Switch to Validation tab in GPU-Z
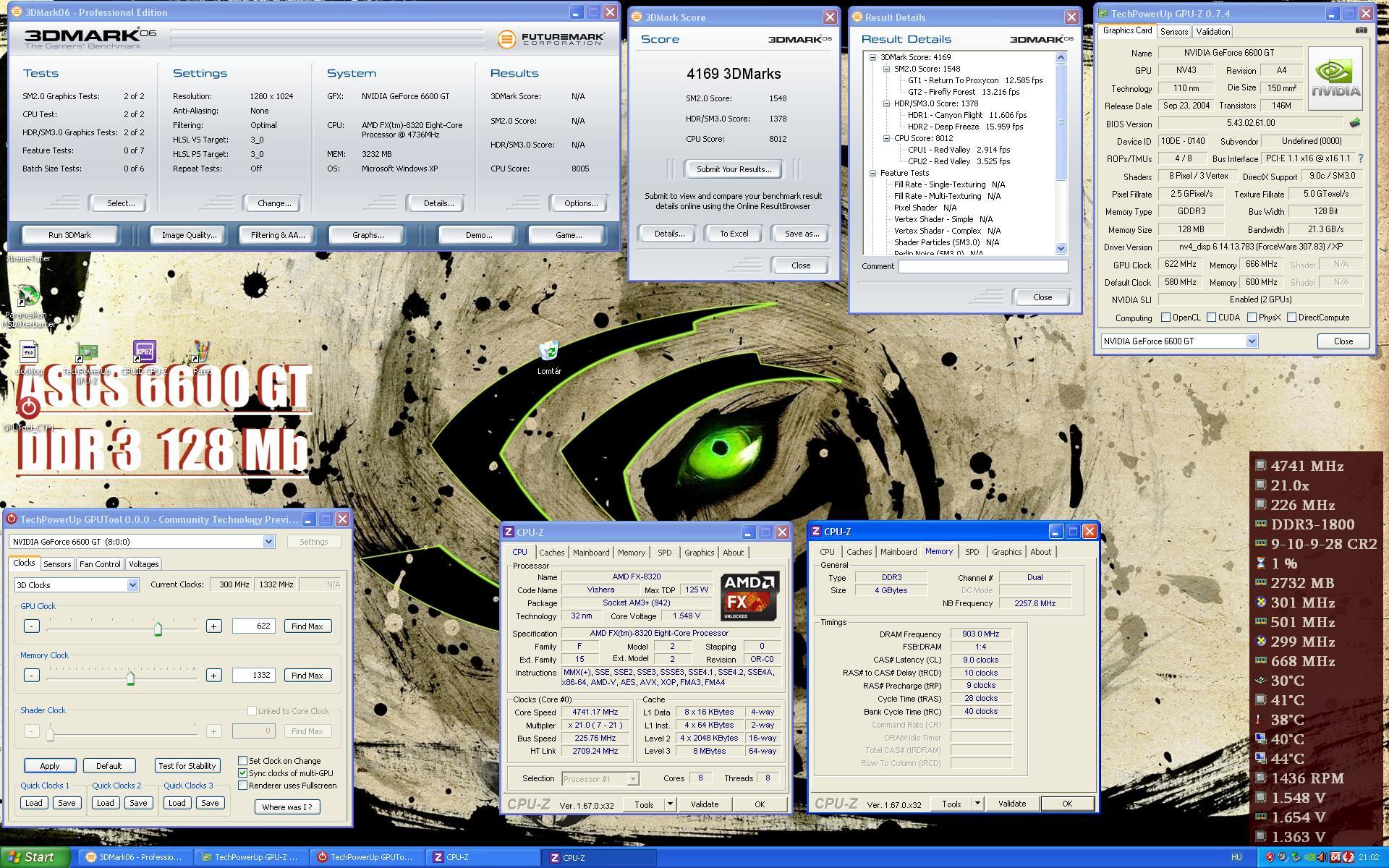This screenshot has height=868, width=1389. point(1213,31)
